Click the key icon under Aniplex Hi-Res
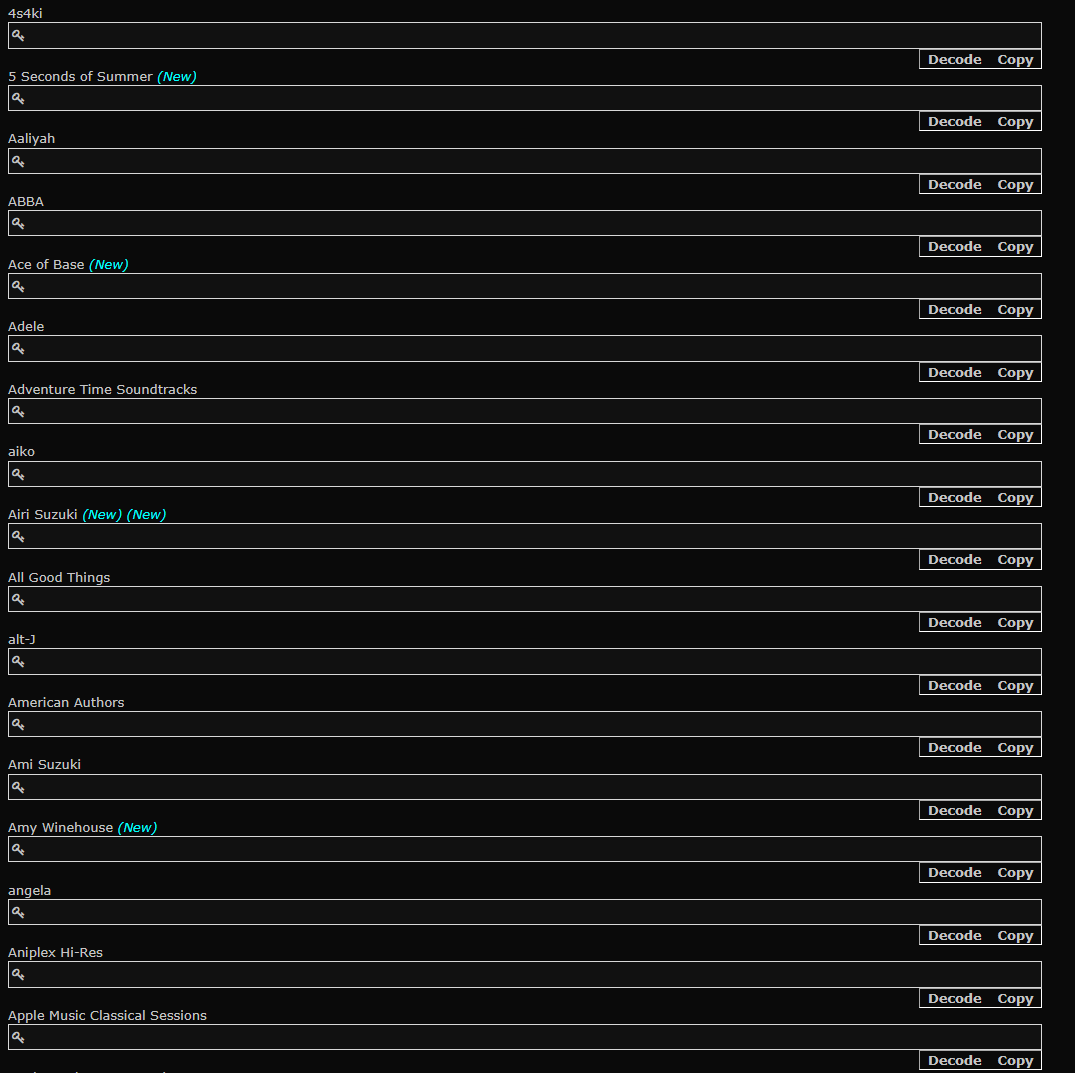The image size is (1075, 1073). (19, 974)
